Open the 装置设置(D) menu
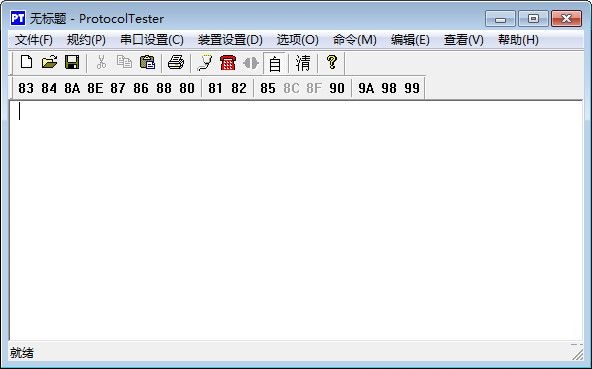 point(230,40)
